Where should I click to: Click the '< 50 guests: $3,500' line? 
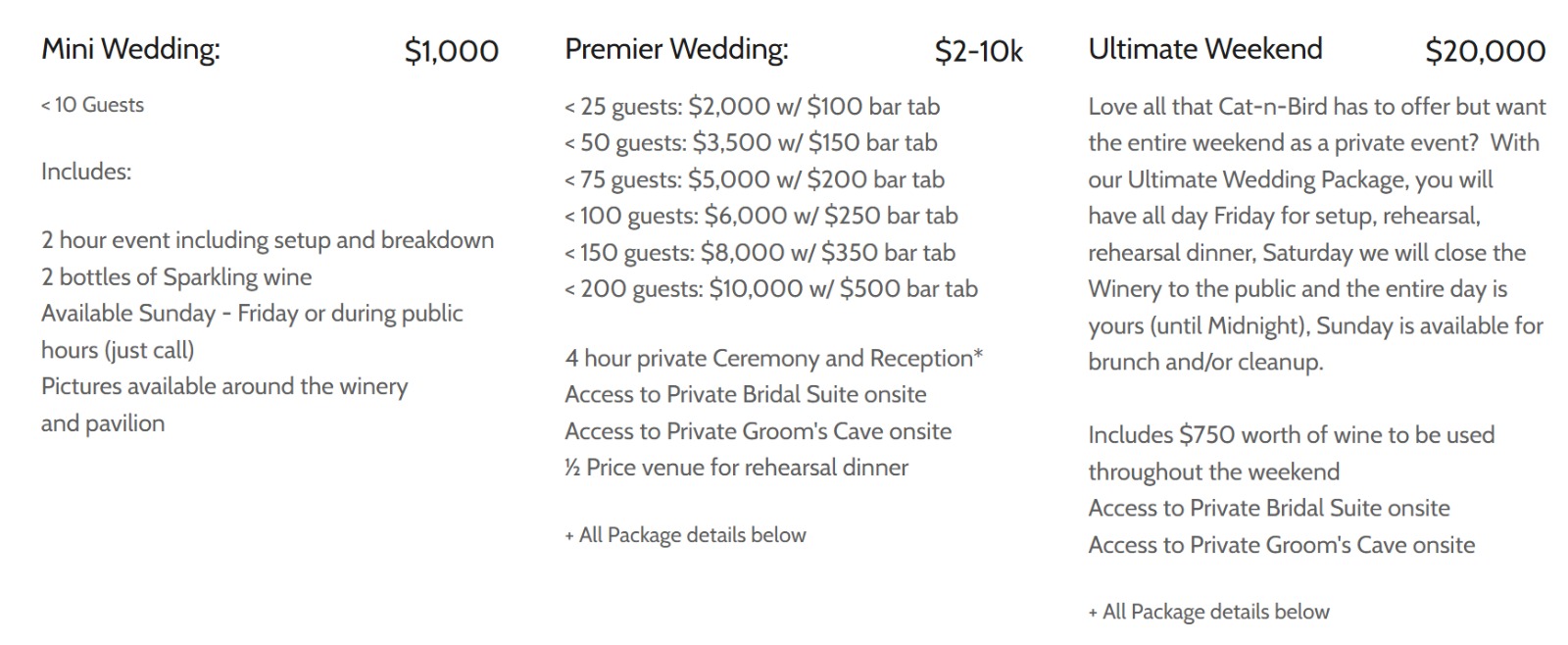point(751,143)
